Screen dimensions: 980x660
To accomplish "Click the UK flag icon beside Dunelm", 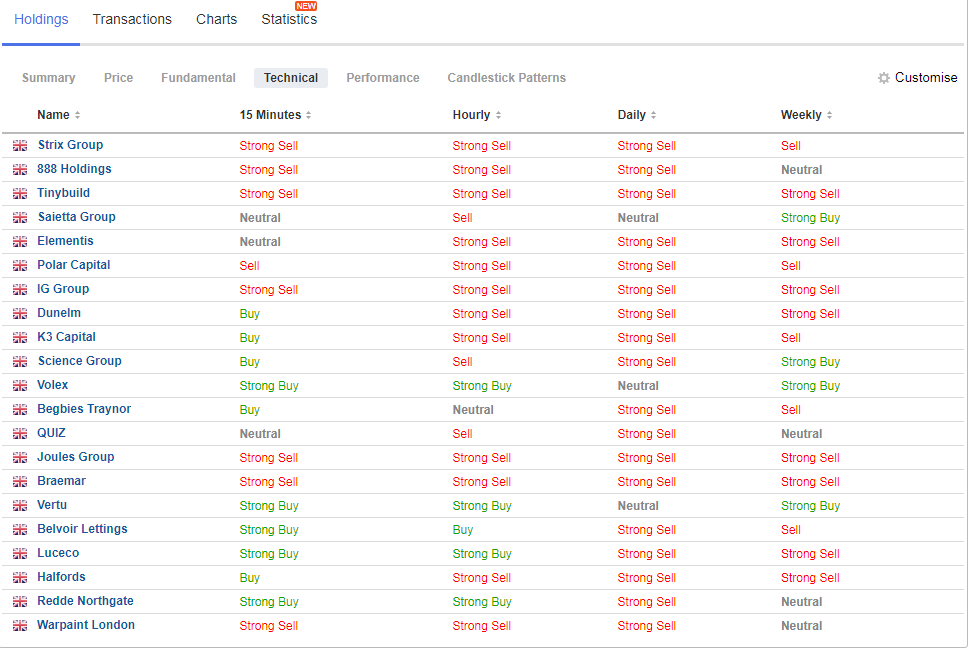I will 20,314.
